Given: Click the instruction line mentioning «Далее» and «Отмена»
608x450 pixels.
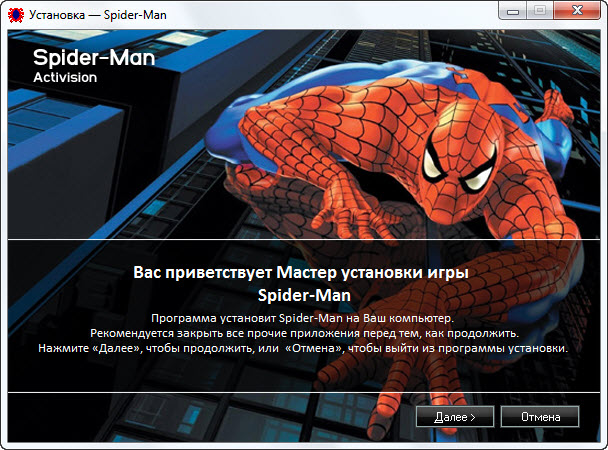Looking at the screenshot, I should click(302, 348).
